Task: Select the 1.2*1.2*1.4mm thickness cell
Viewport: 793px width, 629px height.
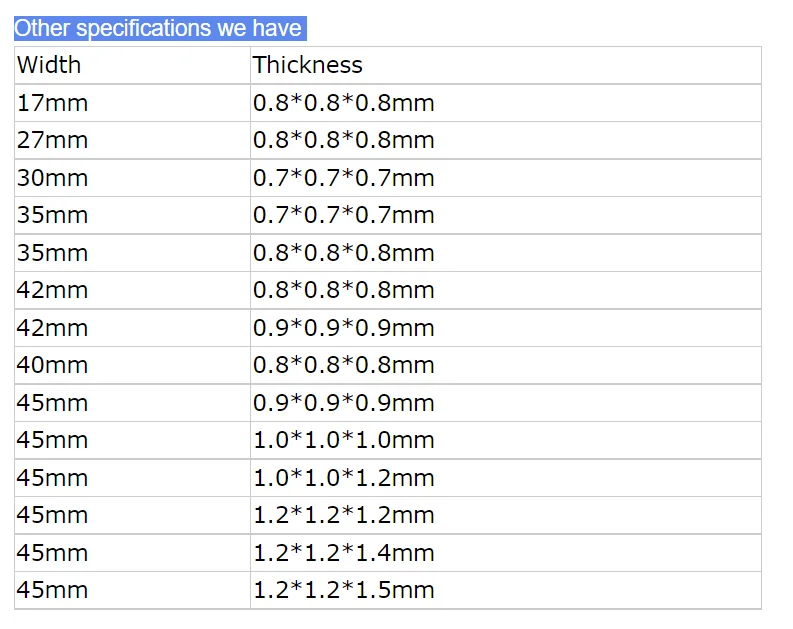Action: [343, 553]
